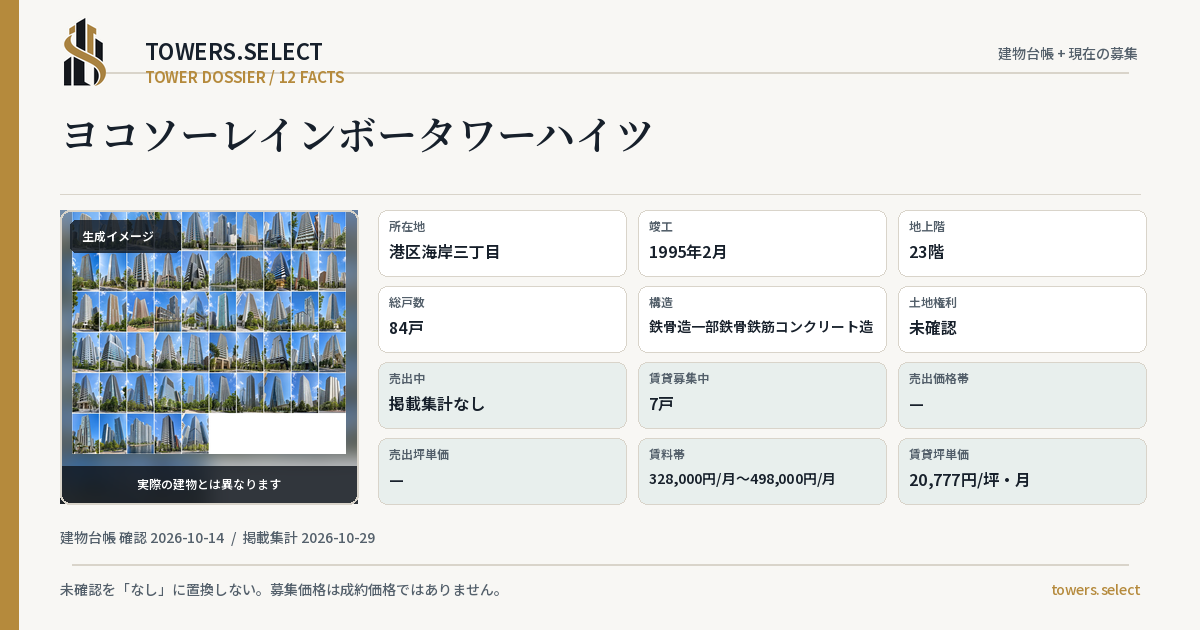Select the 賃貸募集中 7戸 card
1200x630 pixels.
(762, 395)
